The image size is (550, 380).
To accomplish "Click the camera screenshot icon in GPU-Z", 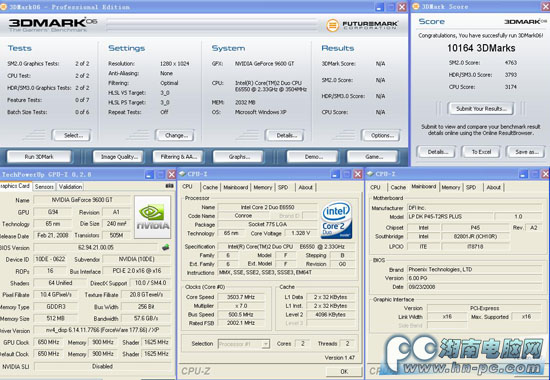I will 169,186.
